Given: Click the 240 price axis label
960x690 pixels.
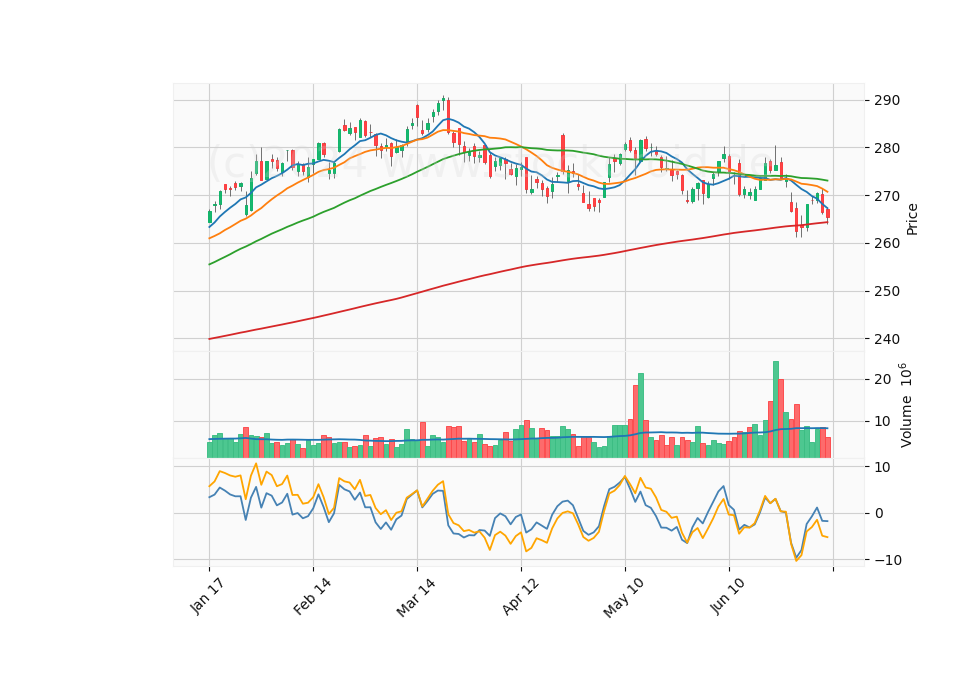Looking at the screenshot, I should 887,339.
